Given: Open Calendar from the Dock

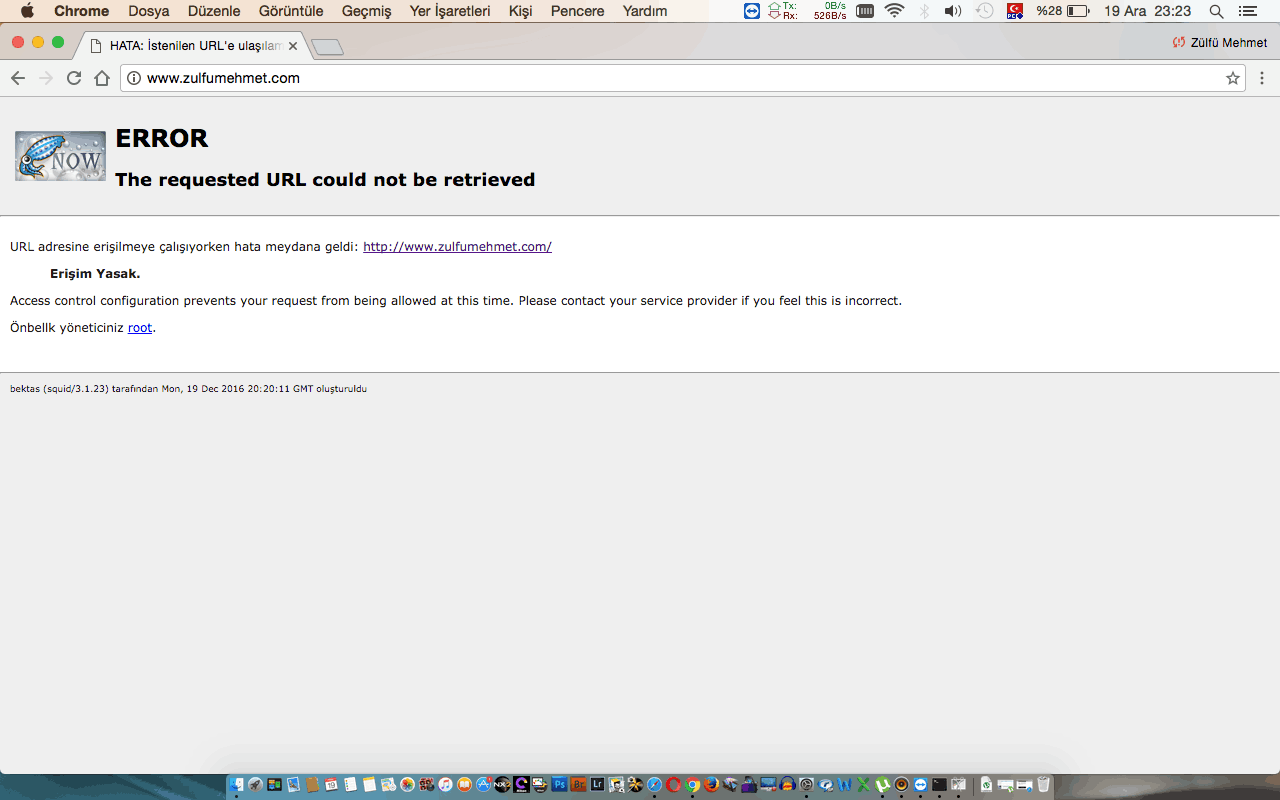Looking at the screenshot, I should (x=331, y=785).
